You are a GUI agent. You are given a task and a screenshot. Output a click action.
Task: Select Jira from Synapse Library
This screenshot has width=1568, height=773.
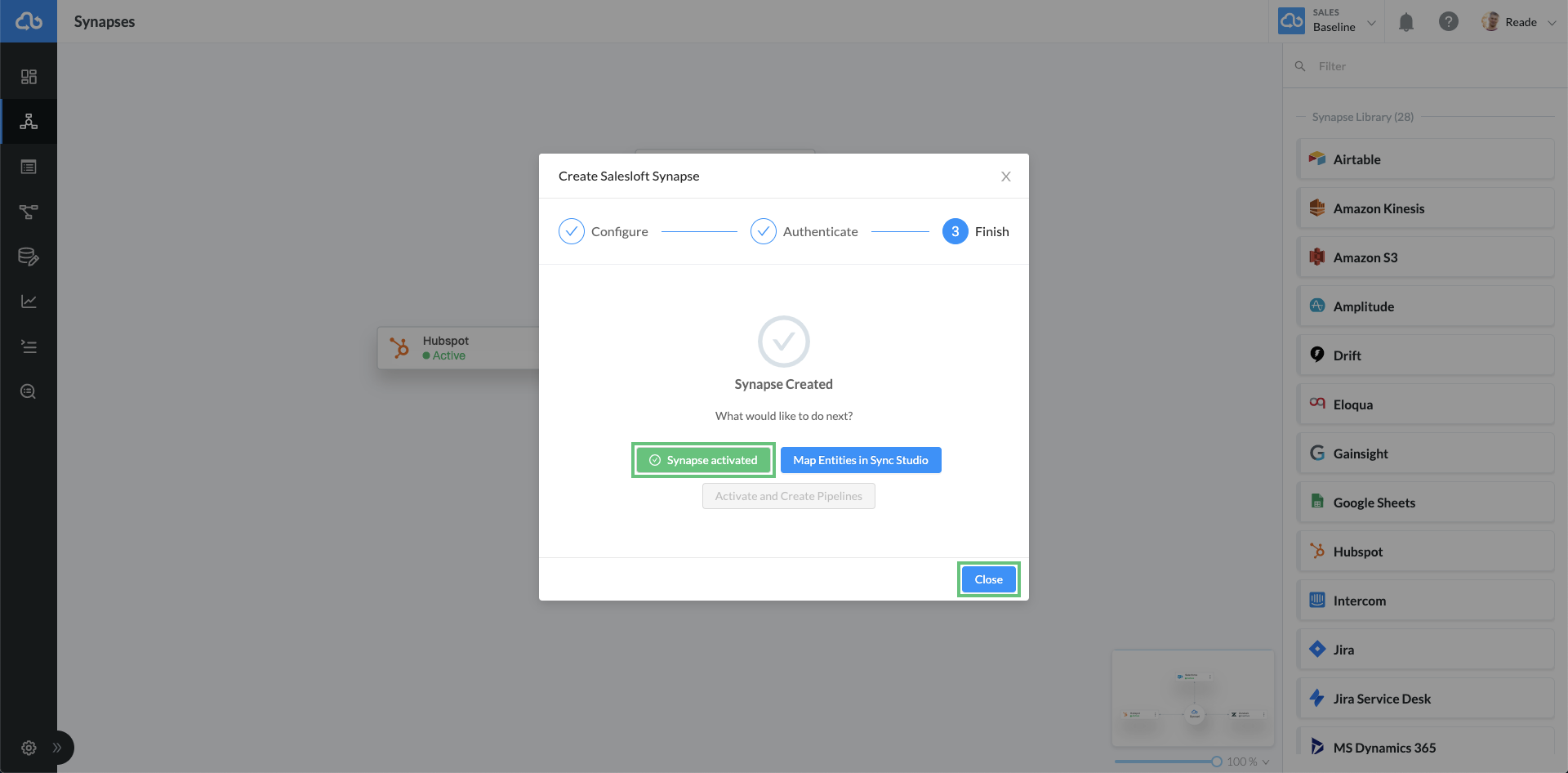point(1426,650)
